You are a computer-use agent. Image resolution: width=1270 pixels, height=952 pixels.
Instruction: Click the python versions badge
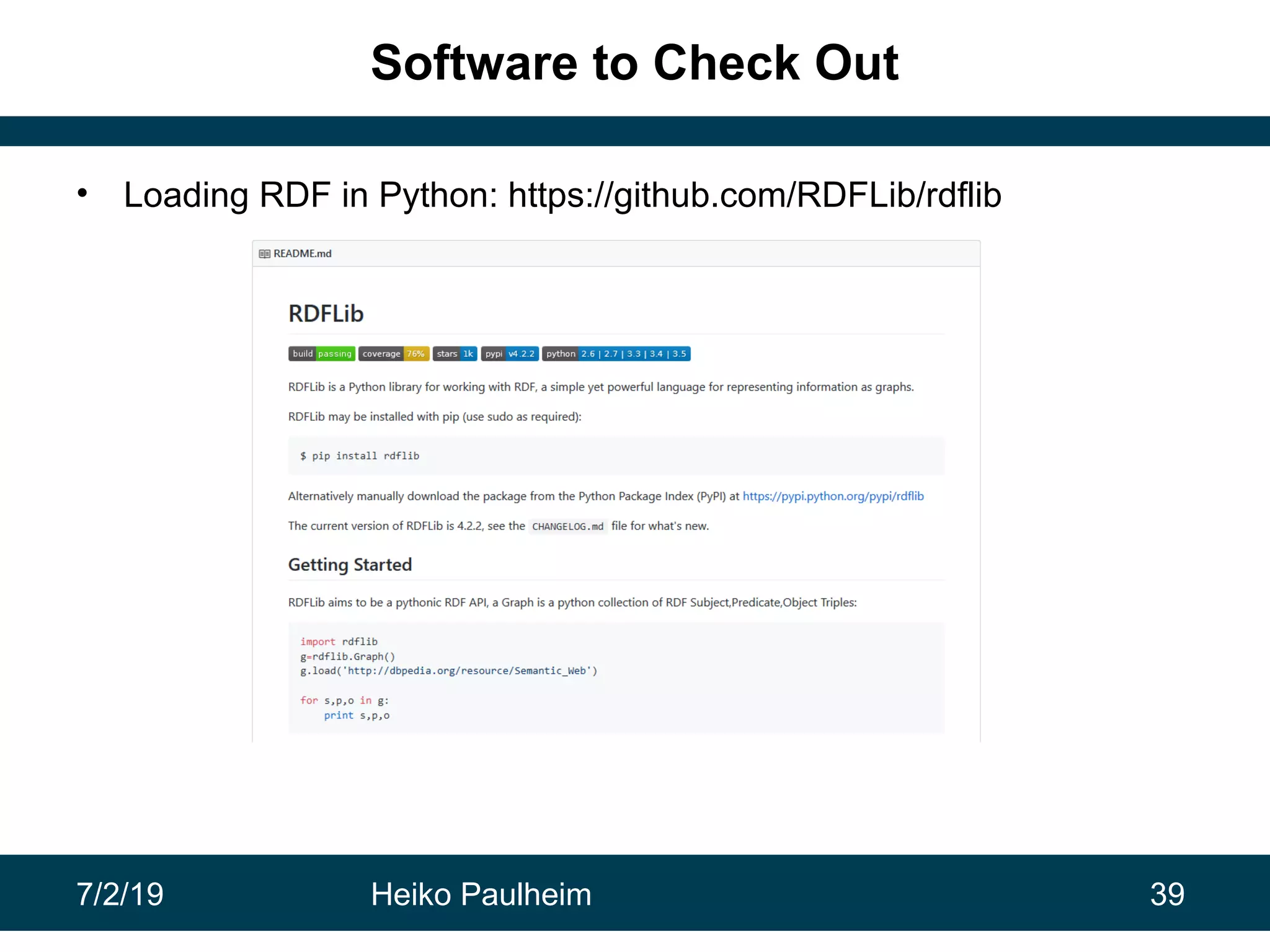click(x=616, y=354)
